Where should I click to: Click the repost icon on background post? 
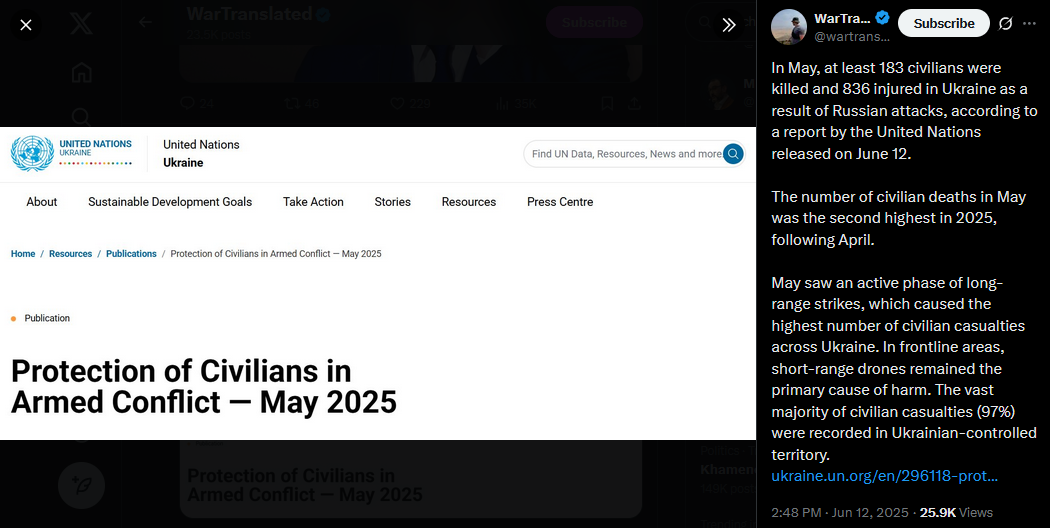pyautogui.click(x=291, y=103)
